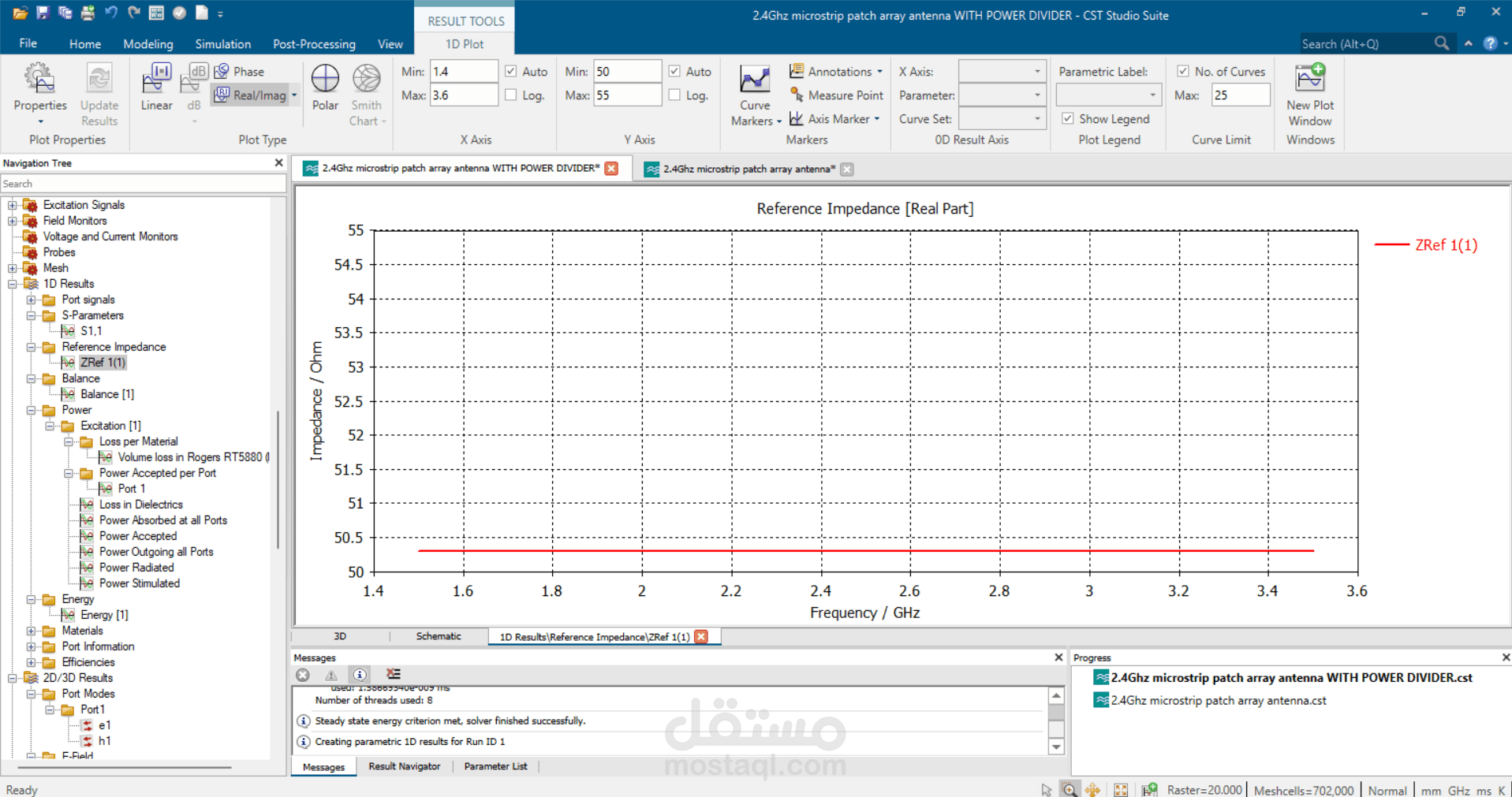Screen dimensions: 1512x797
Task: Switch to Polar plot type
Action: (325, 88)
